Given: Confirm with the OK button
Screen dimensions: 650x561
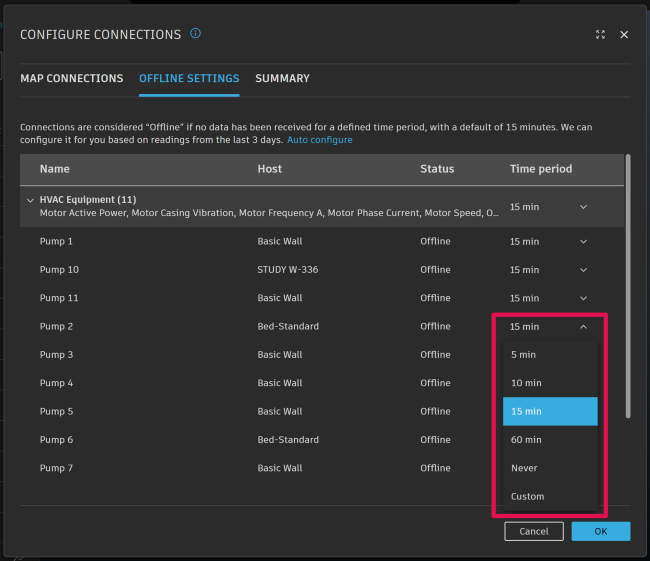Looking at the screenshot, I should [600, 531].
